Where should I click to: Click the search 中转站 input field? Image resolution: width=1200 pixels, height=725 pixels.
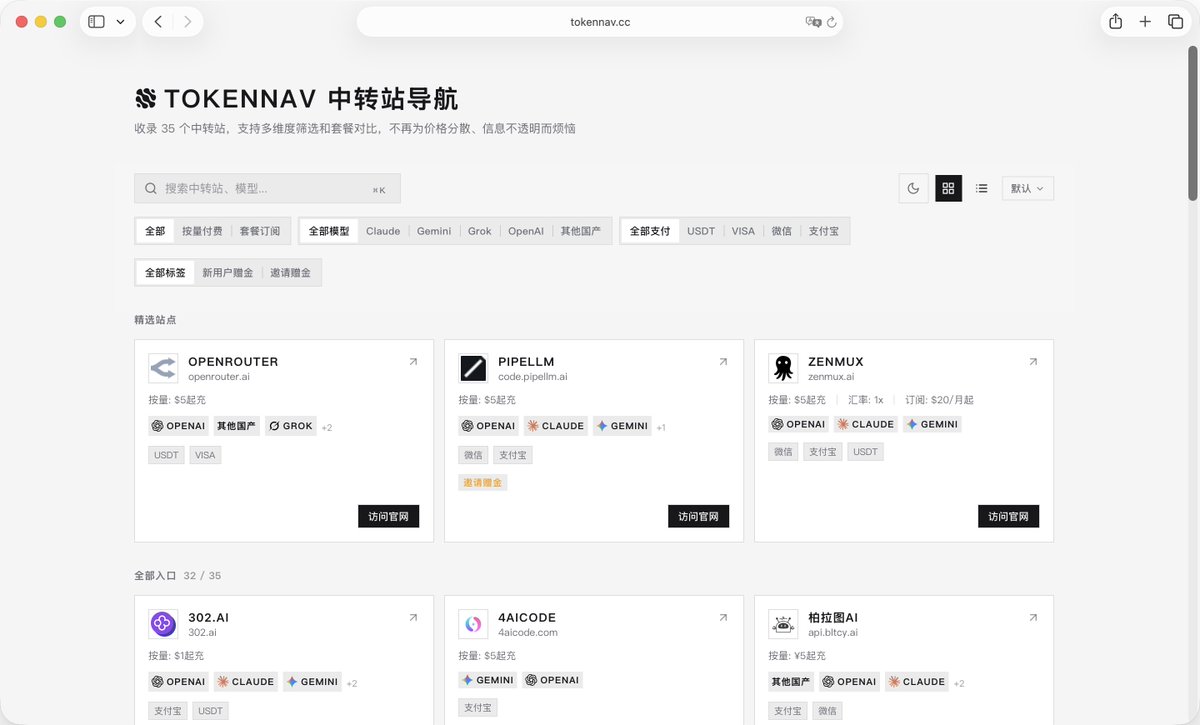pyautogui.click(x=267, y=188)
